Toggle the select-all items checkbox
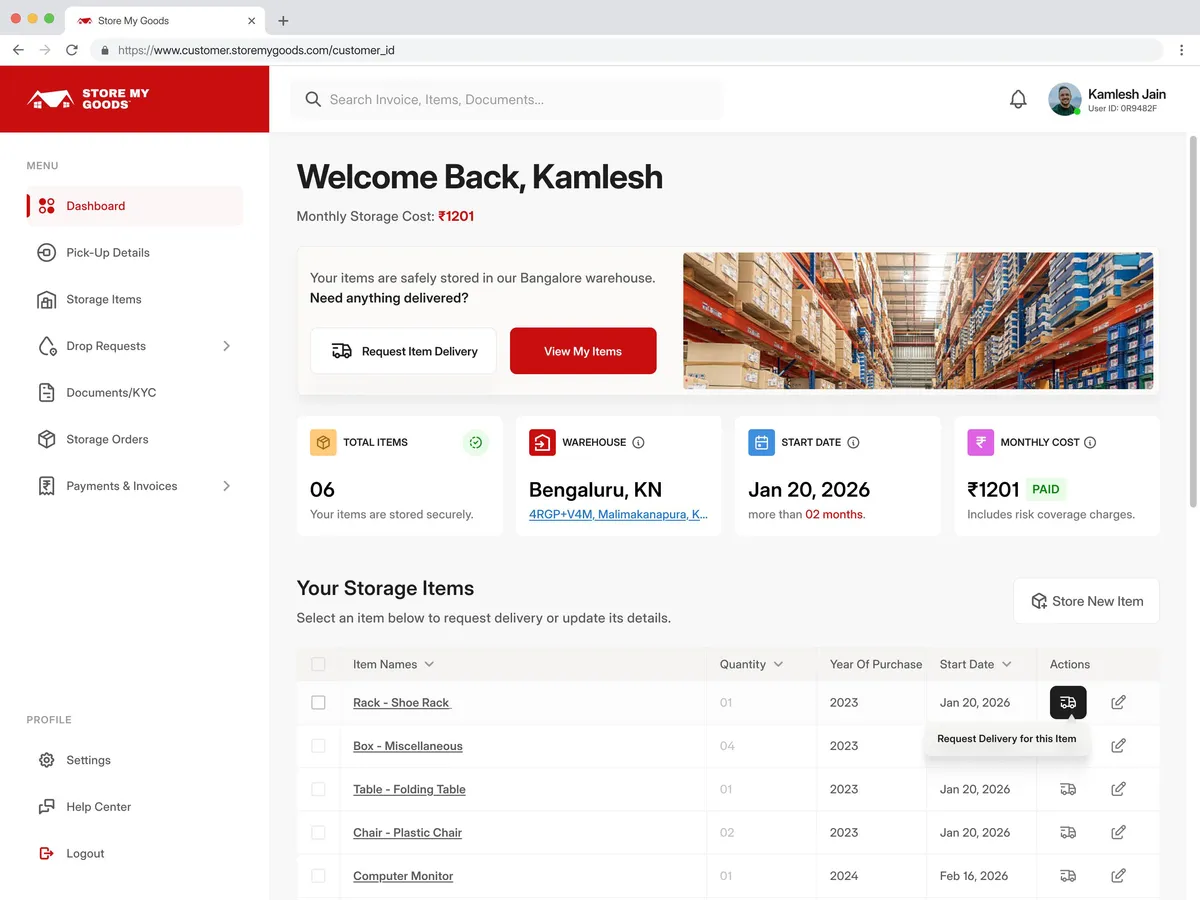 [318, 664]
